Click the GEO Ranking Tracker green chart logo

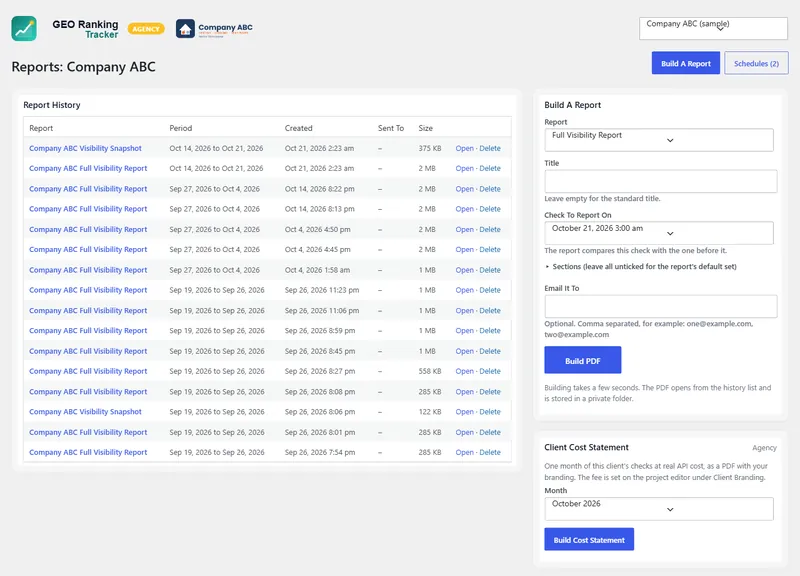point(24,29)
